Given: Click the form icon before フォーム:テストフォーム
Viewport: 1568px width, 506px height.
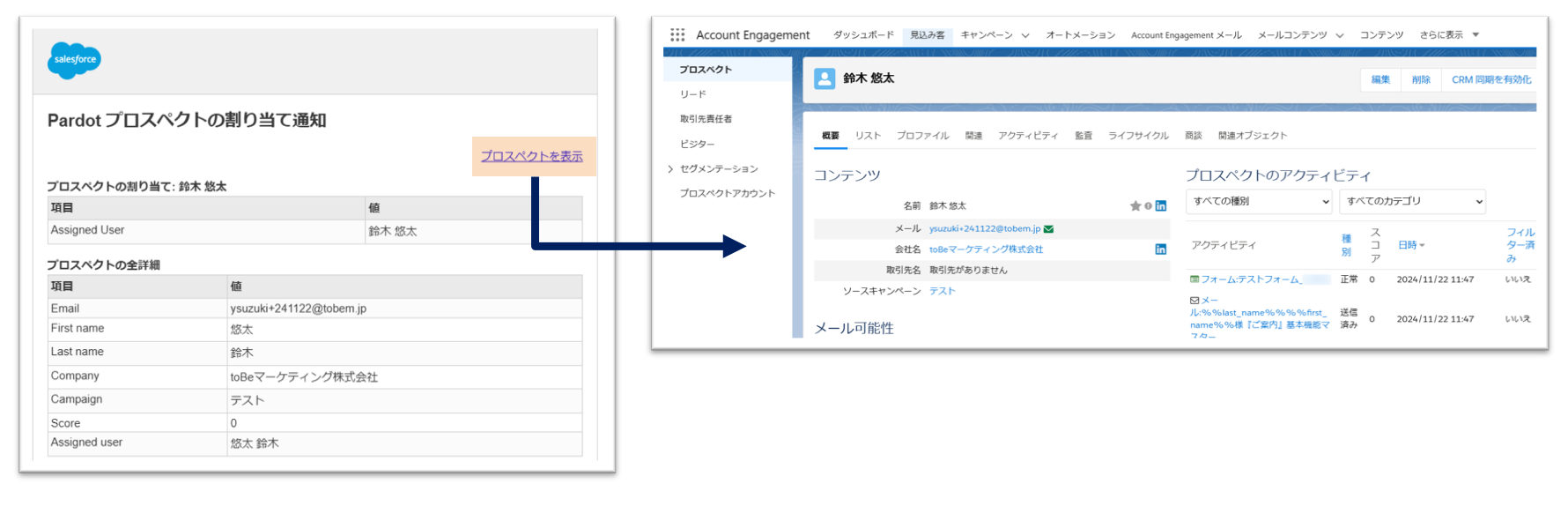Looking at the screenshot, I should click(1194, 279).
